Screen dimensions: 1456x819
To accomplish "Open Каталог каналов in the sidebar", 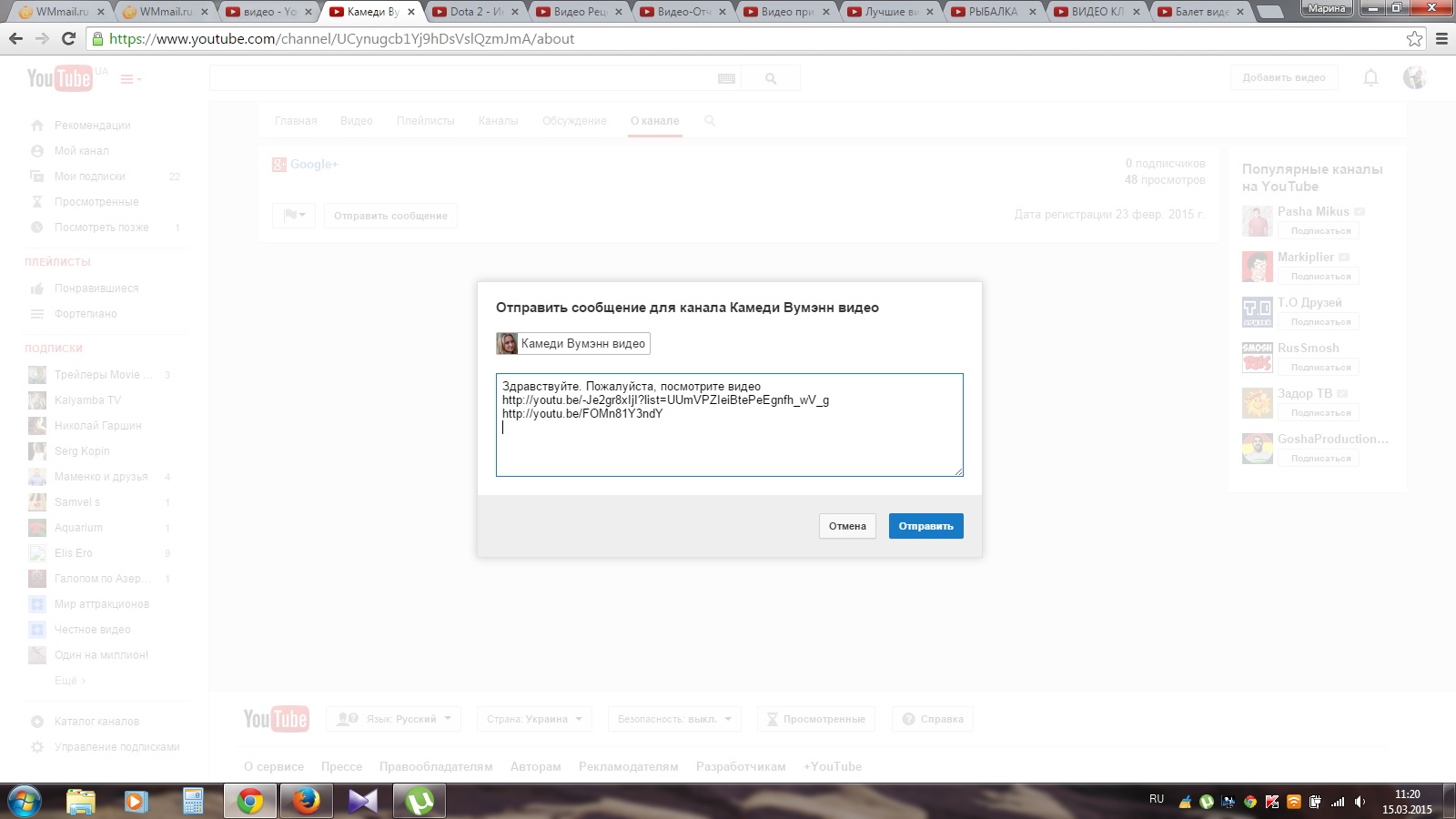I will (96, 722).
